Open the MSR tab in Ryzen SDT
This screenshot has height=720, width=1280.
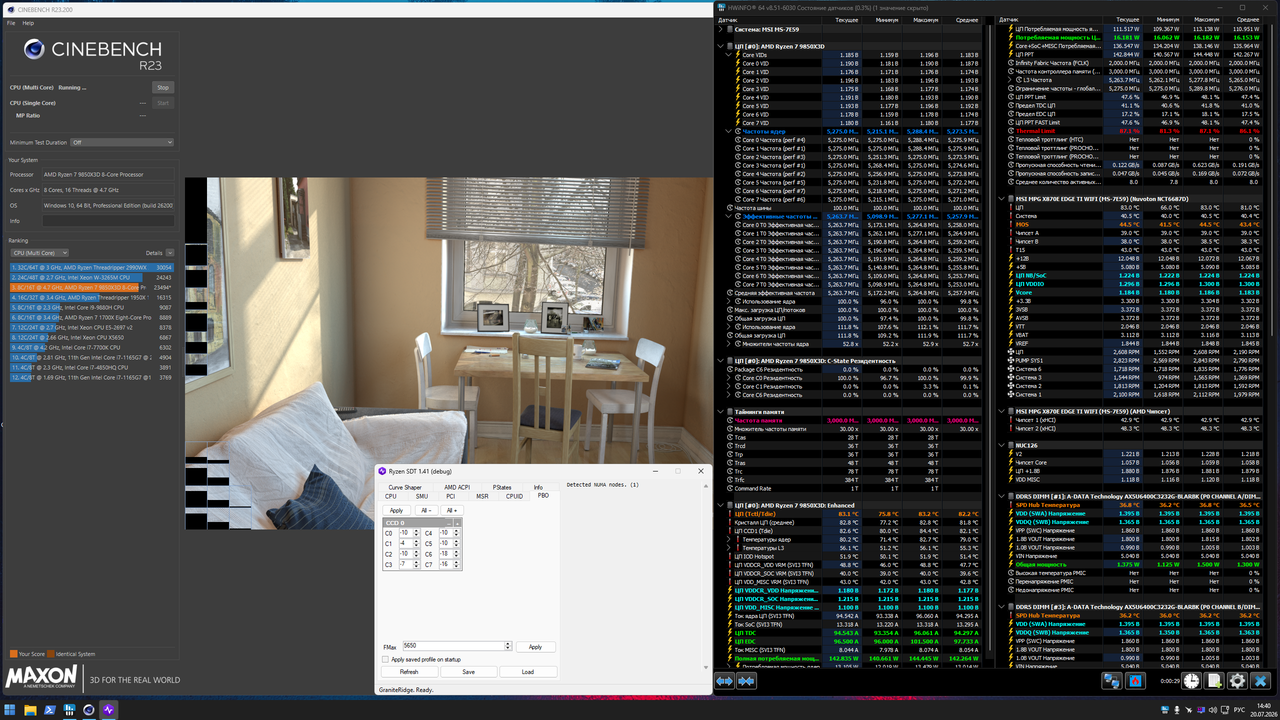point(482,496)
